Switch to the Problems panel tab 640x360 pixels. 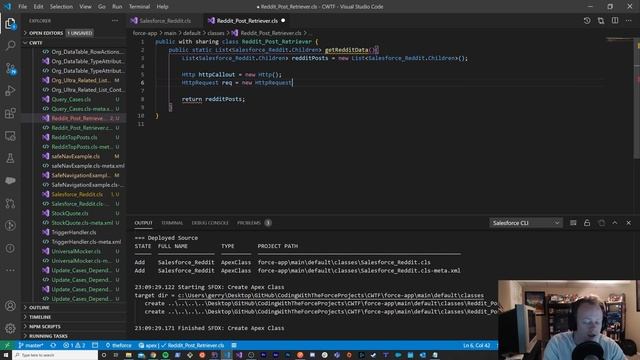coord(249,223)
